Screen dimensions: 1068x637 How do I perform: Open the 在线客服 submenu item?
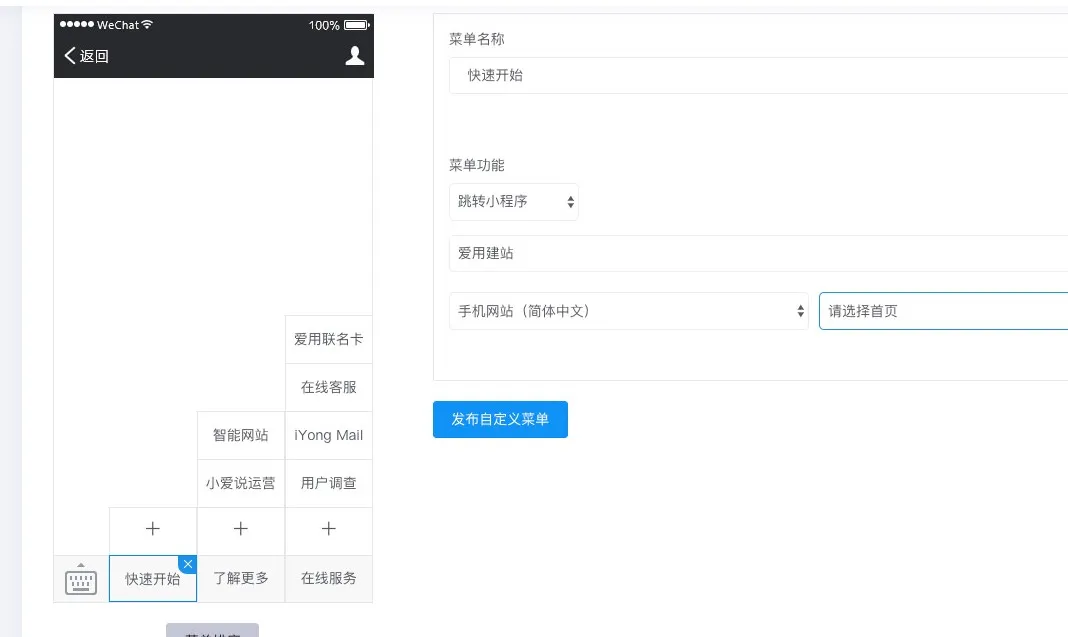(x=328, y=388)
